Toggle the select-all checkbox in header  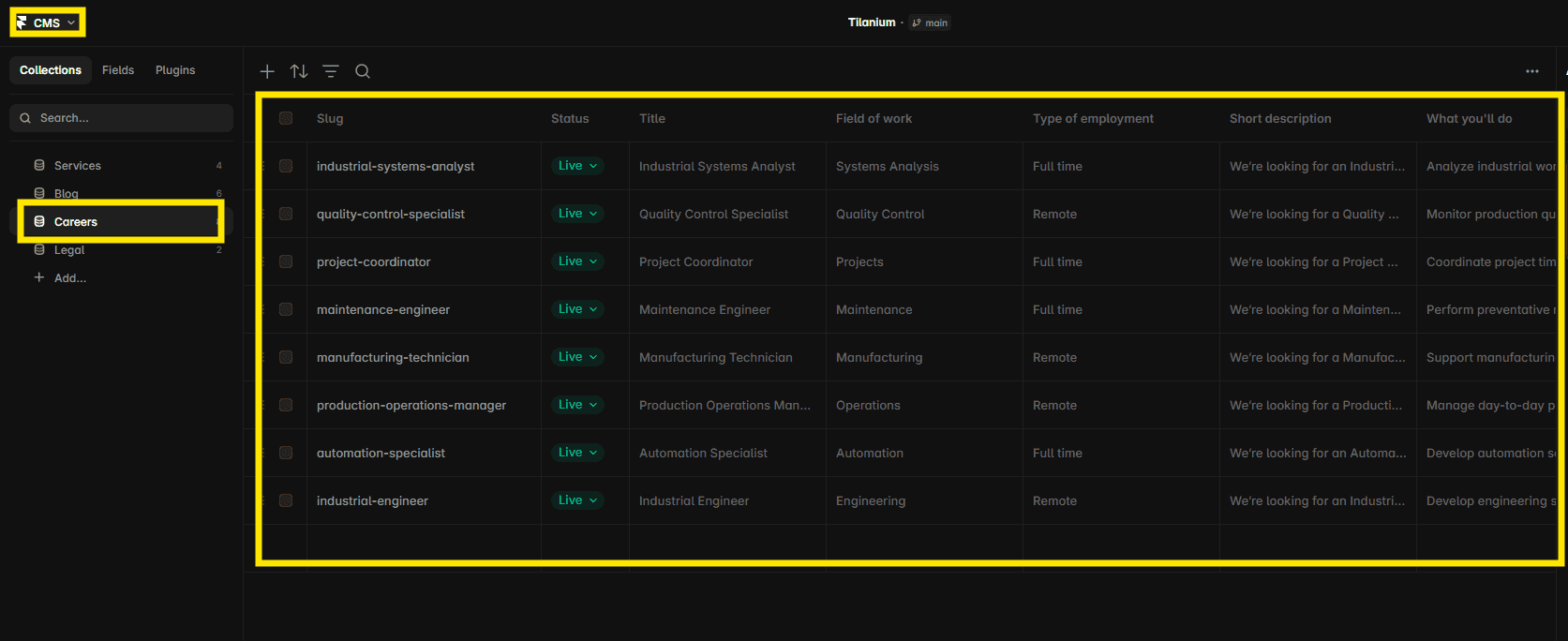click(x=286, y=118)
